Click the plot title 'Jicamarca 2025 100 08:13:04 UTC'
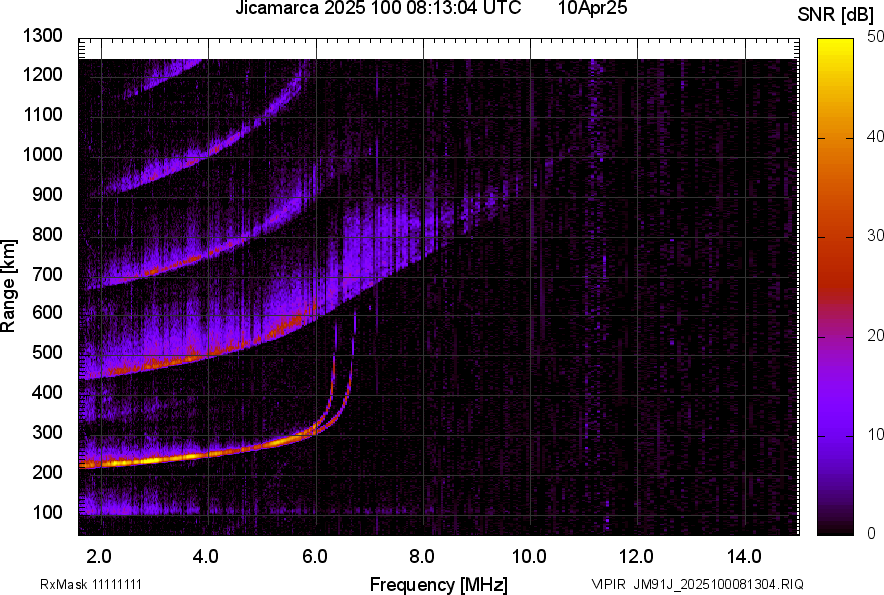The image size is (884, 595). point(378,8)
